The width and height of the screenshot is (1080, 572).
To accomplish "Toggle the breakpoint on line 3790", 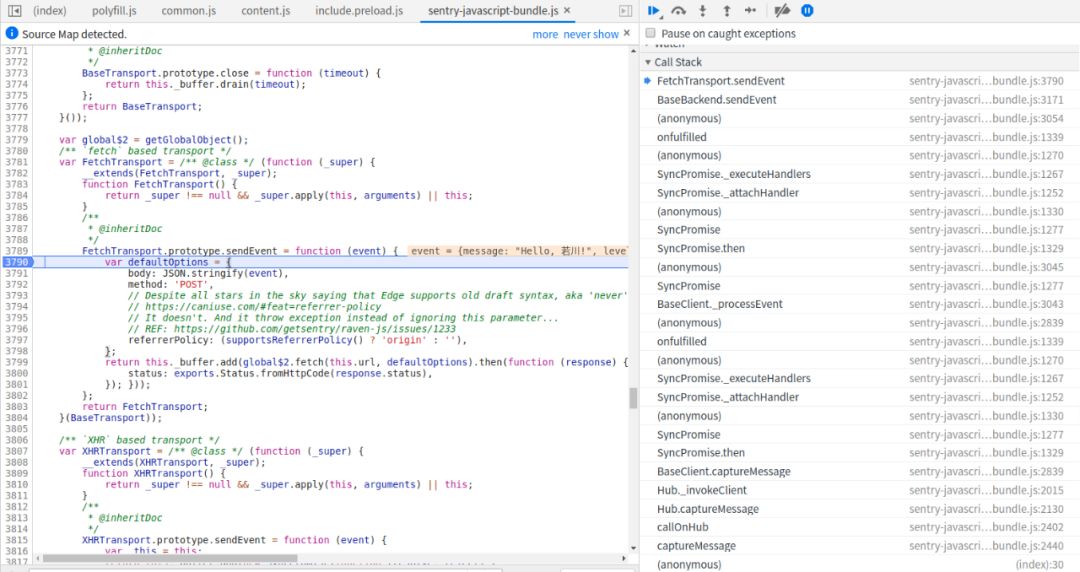I will coord(17,262).
